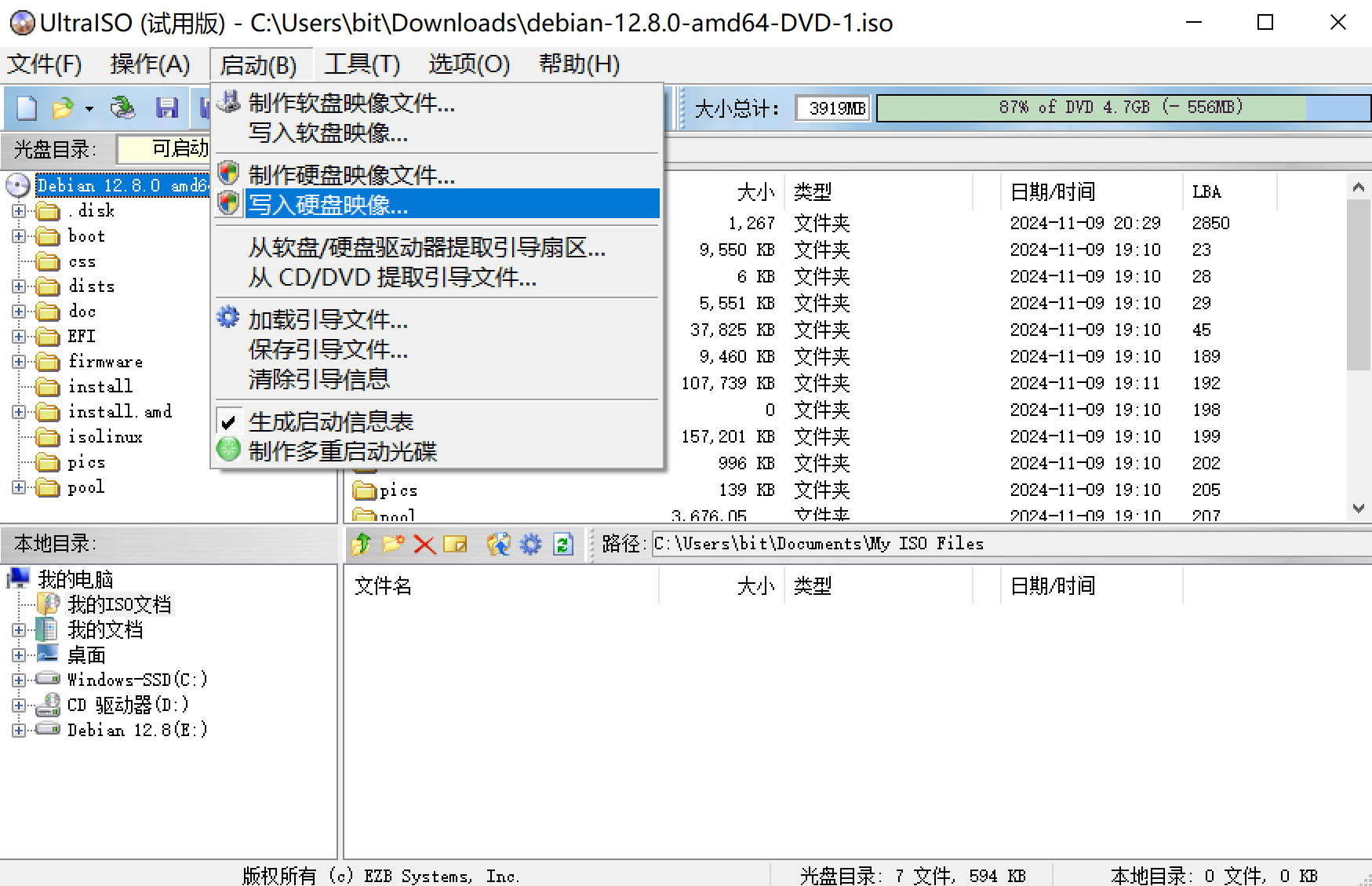Click the Open file folder icon
This screenshot has height=886, width=1372.
point(63,108)
